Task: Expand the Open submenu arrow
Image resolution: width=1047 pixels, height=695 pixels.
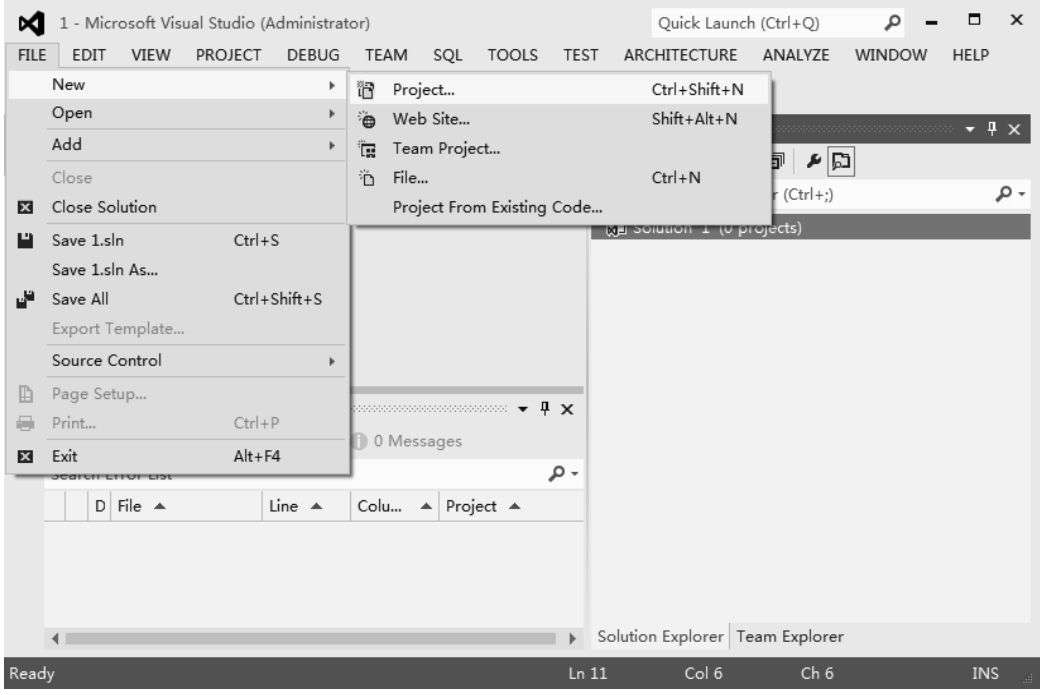Action: pyautogui.click(x=332, y=113)
